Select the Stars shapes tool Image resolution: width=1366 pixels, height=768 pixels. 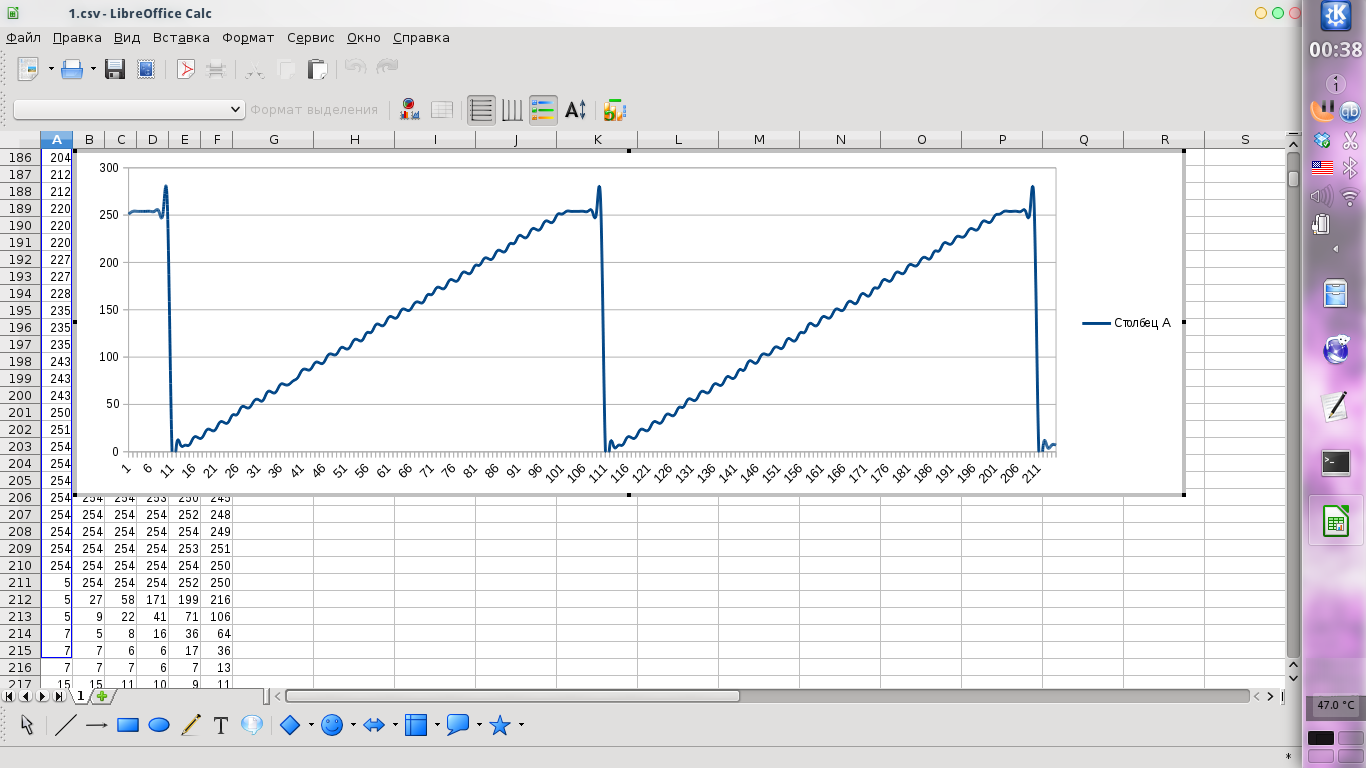pyautogui.click(x=500, y=725)
